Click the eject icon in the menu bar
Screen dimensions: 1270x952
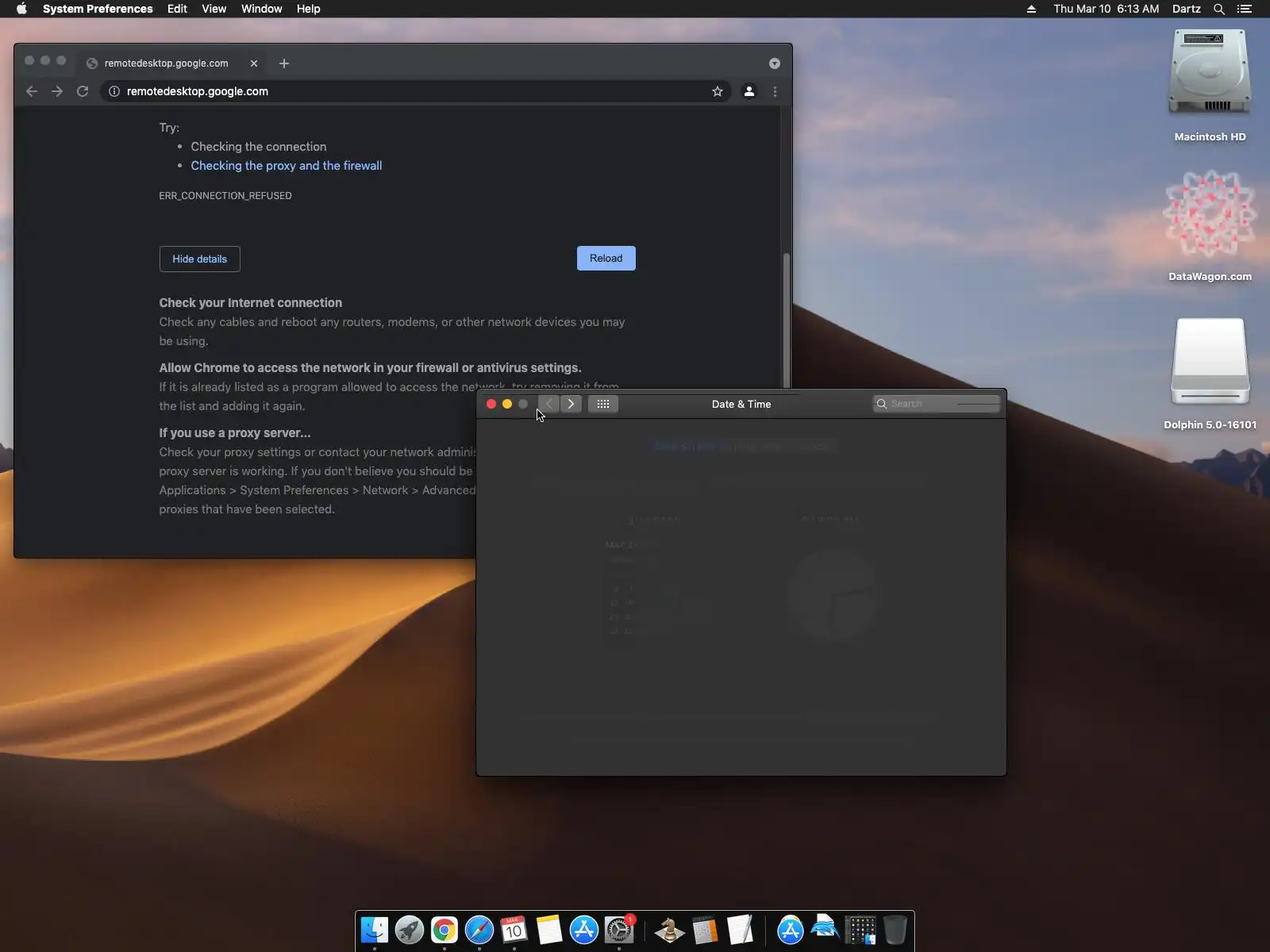click(x=1031, y=9)
